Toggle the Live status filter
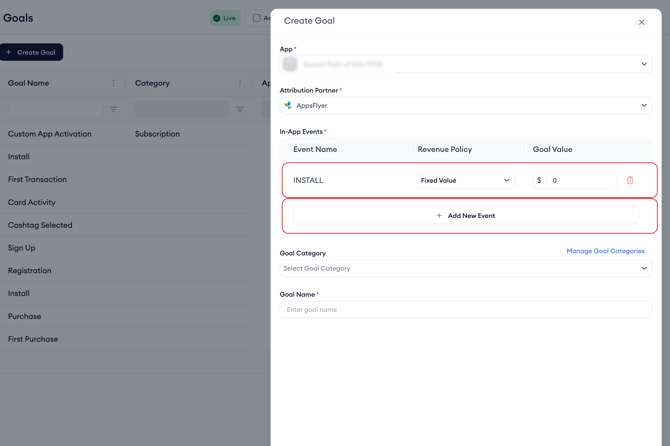The height and width of the screenshot is (446, 670). pyautogui.click(x=225, y=18)
